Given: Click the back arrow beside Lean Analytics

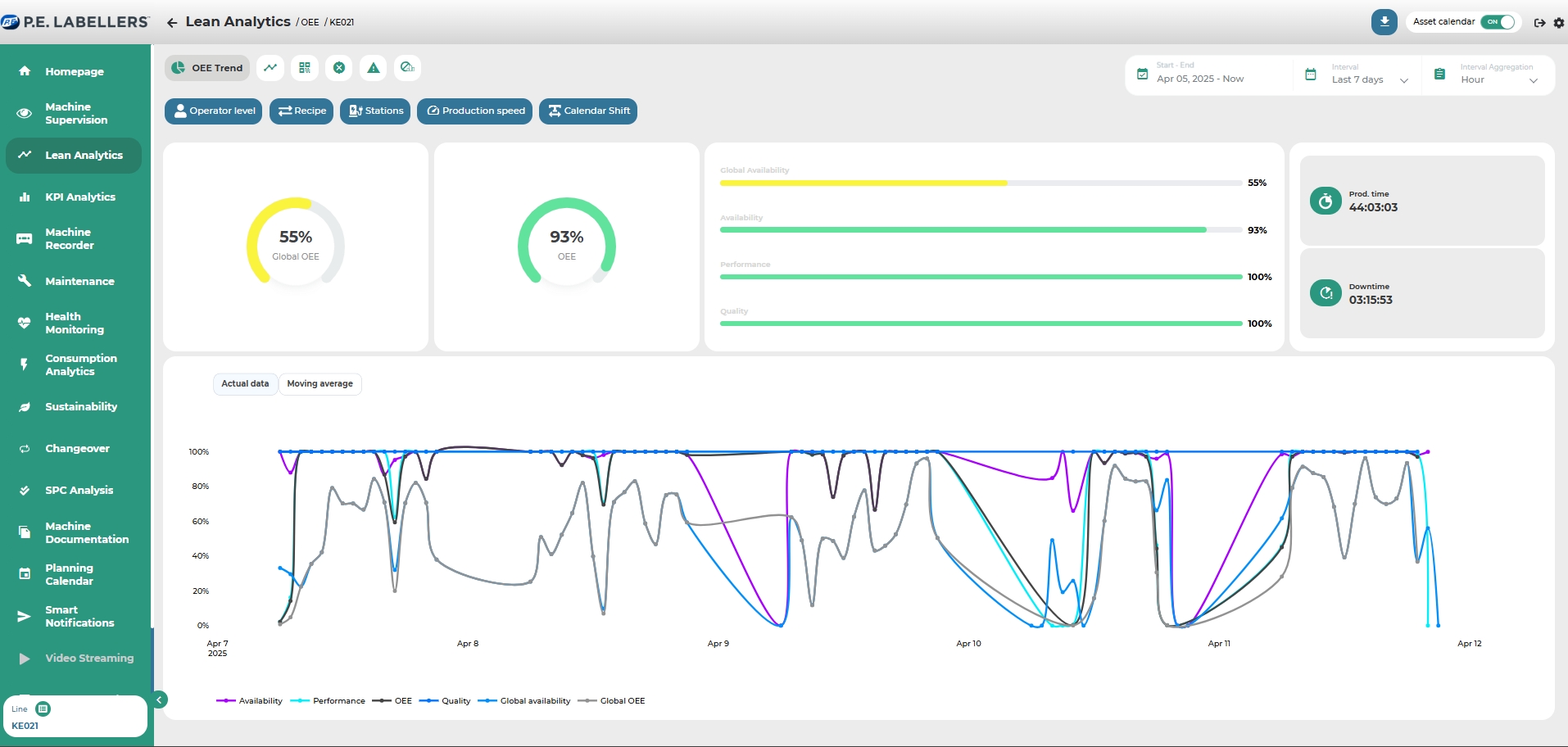Looking at the screenshot, I should [172, 23].
